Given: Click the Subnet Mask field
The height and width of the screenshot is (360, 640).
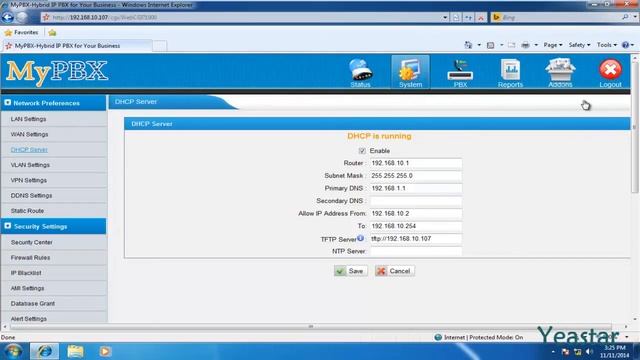Looking at the screenshot, I should click(416, 176).
